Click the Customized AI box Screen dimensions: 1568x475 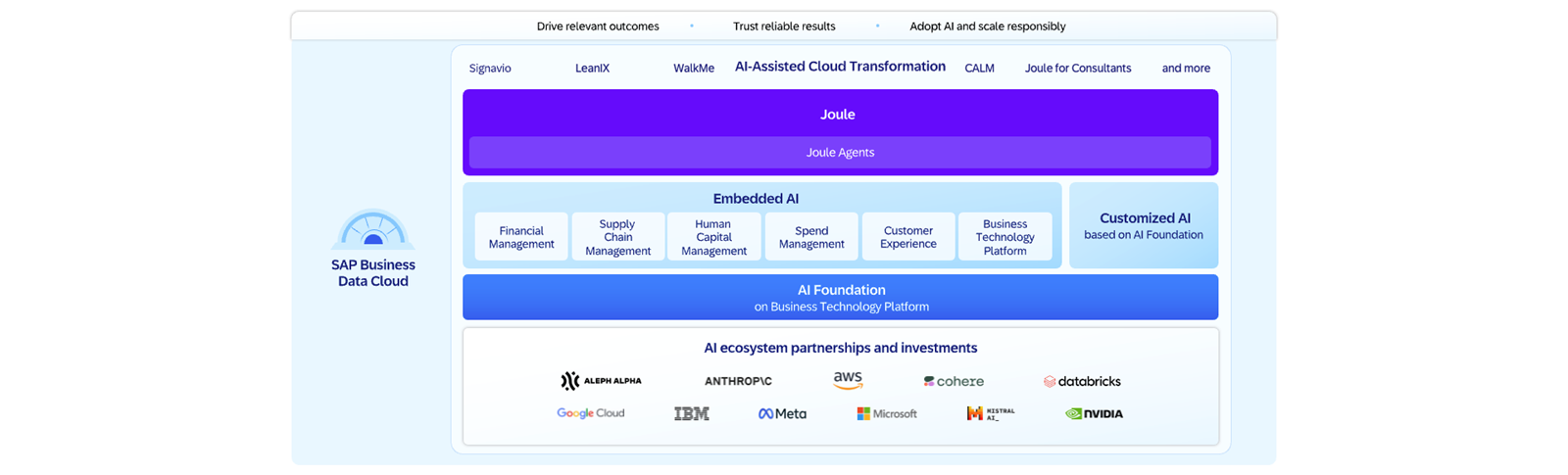tap(1144, 225)
